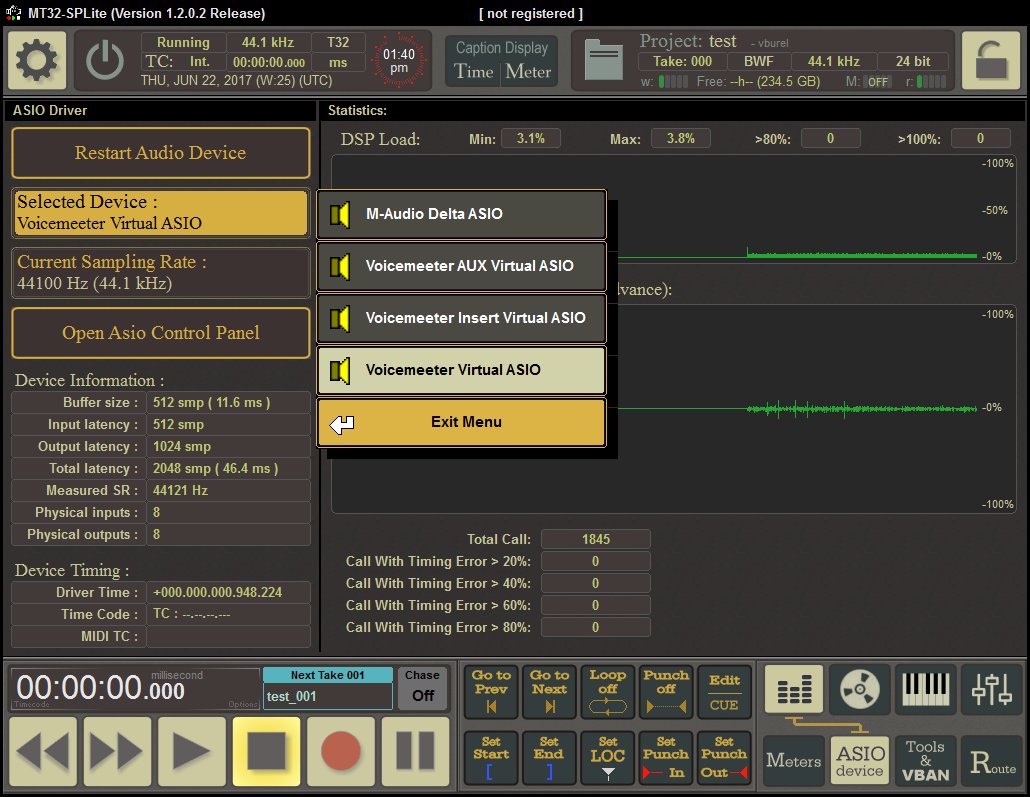Click the T32 status cell
The width and height of the screenshot is (1030, 797).
pyautogui.click(x=338, y=42)
